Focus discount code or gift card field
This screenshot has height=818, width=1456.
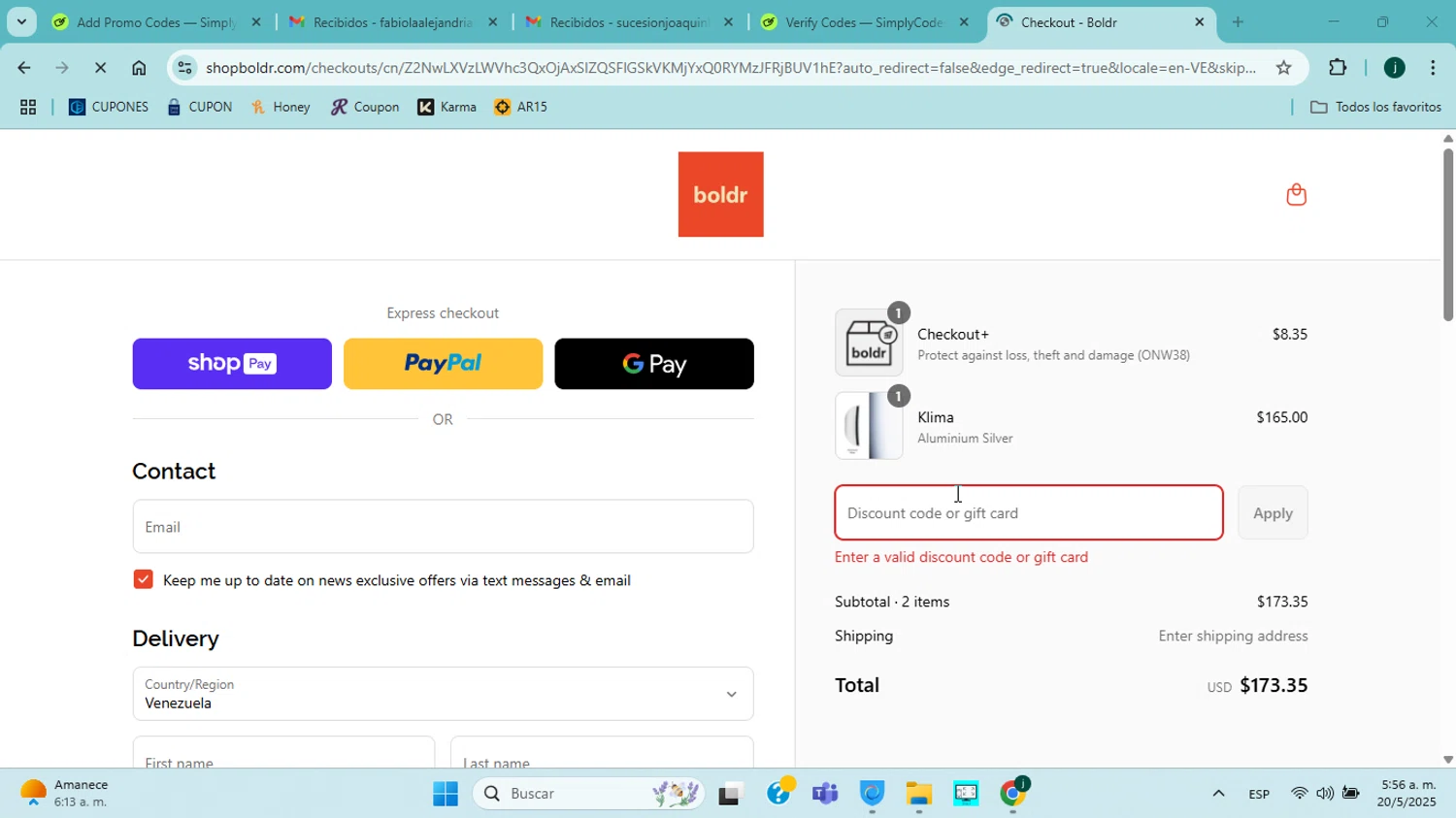[x=1029, y=512]
